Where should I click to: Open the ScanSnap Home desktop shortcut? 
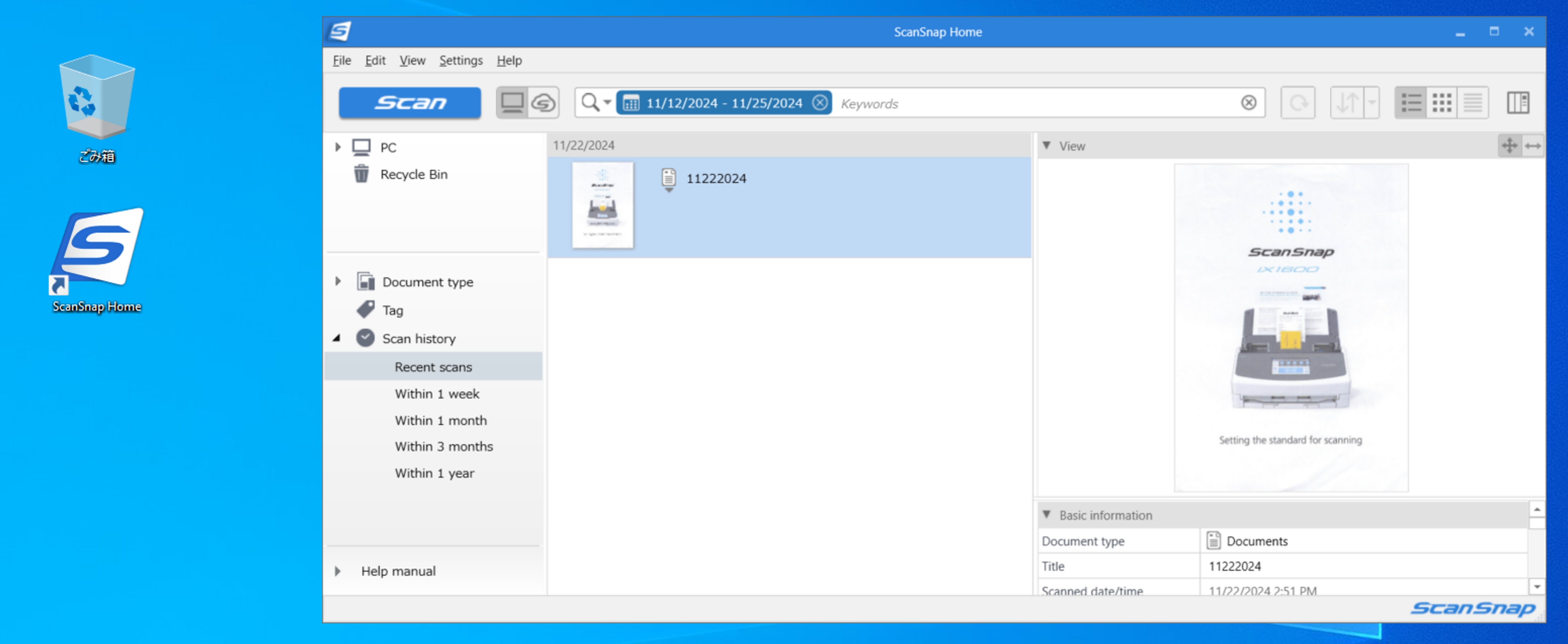coord(97,260)
